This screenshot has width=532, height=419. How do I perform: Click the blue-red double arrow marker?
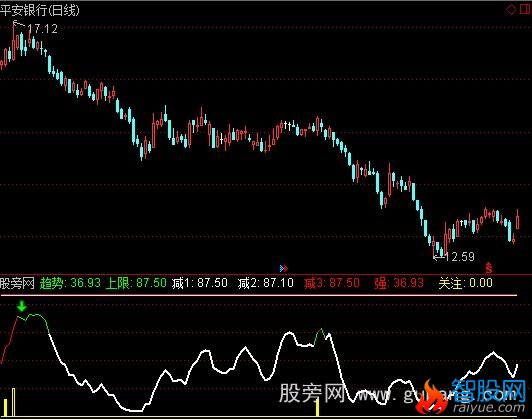point(284,268)
